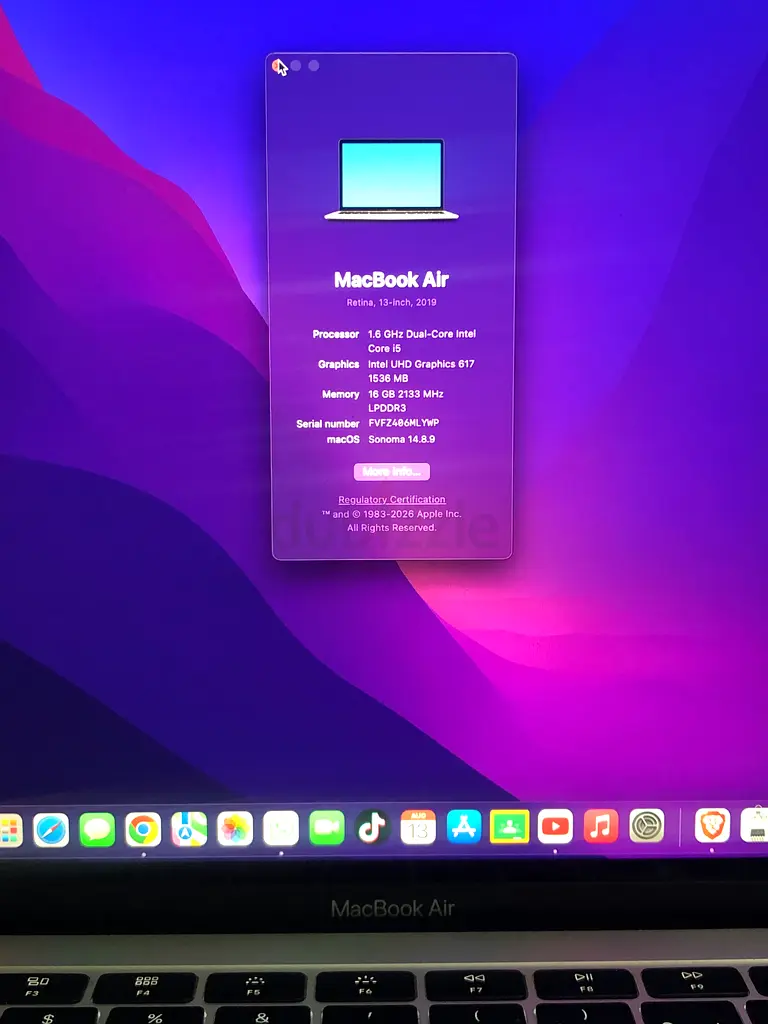Viewport: 768px width, 1024px height.
Task: Open Maps from the Dock
Action: tap(189, 829)
